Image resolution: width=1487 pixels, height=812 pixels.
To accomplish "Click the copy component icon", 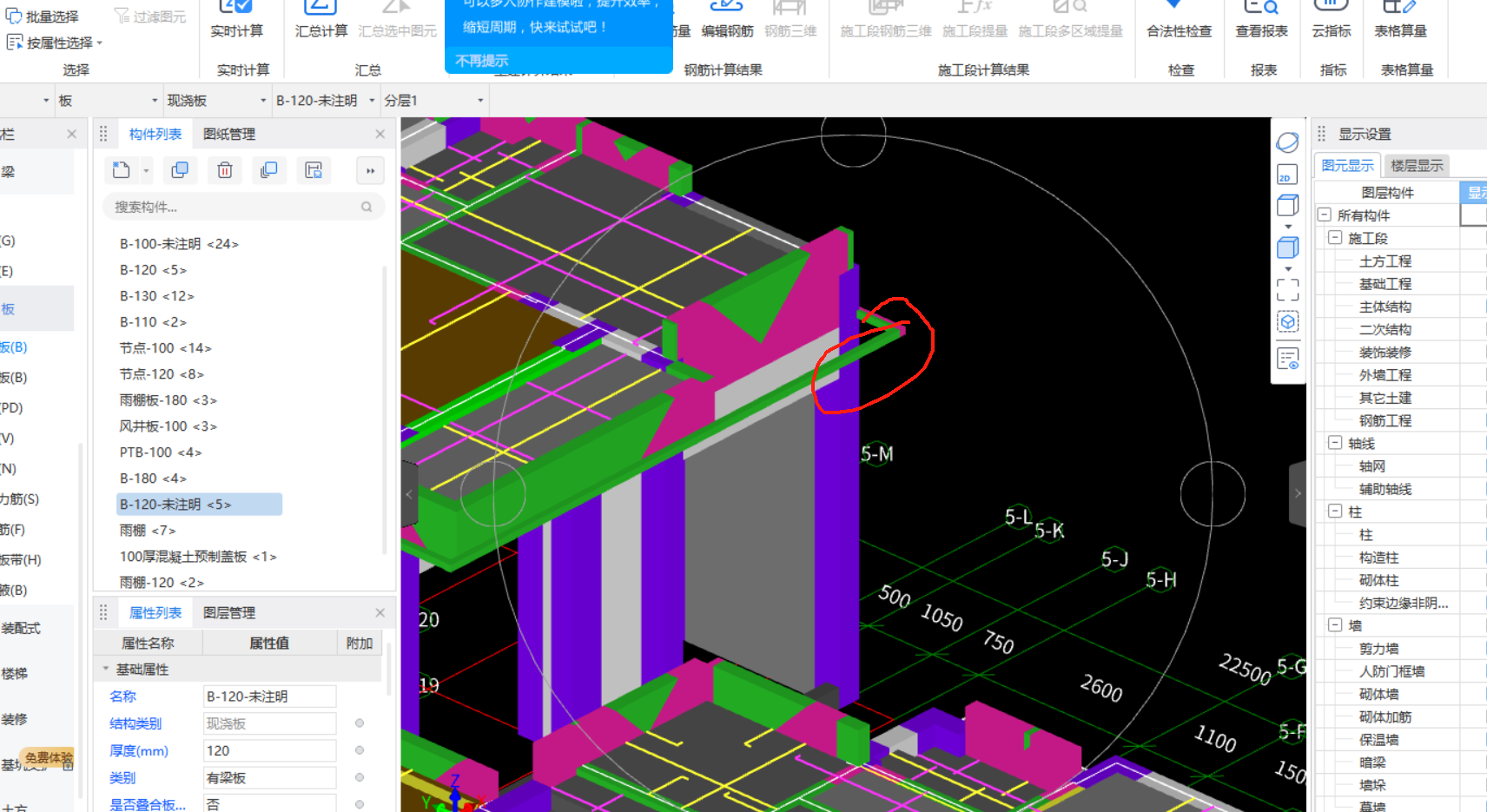I will point(180,170).
